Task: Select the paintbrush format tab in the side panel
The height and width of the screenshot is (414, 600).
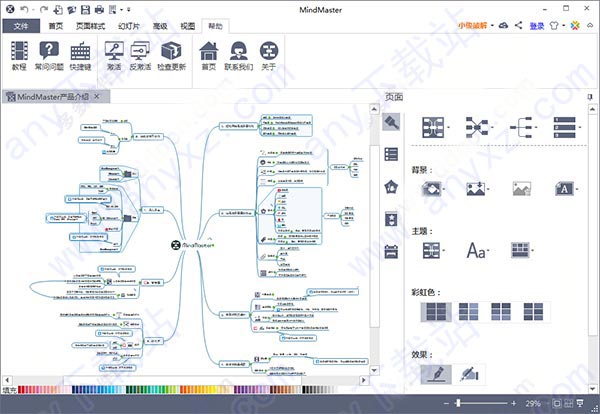Action: tap(391, 122)
